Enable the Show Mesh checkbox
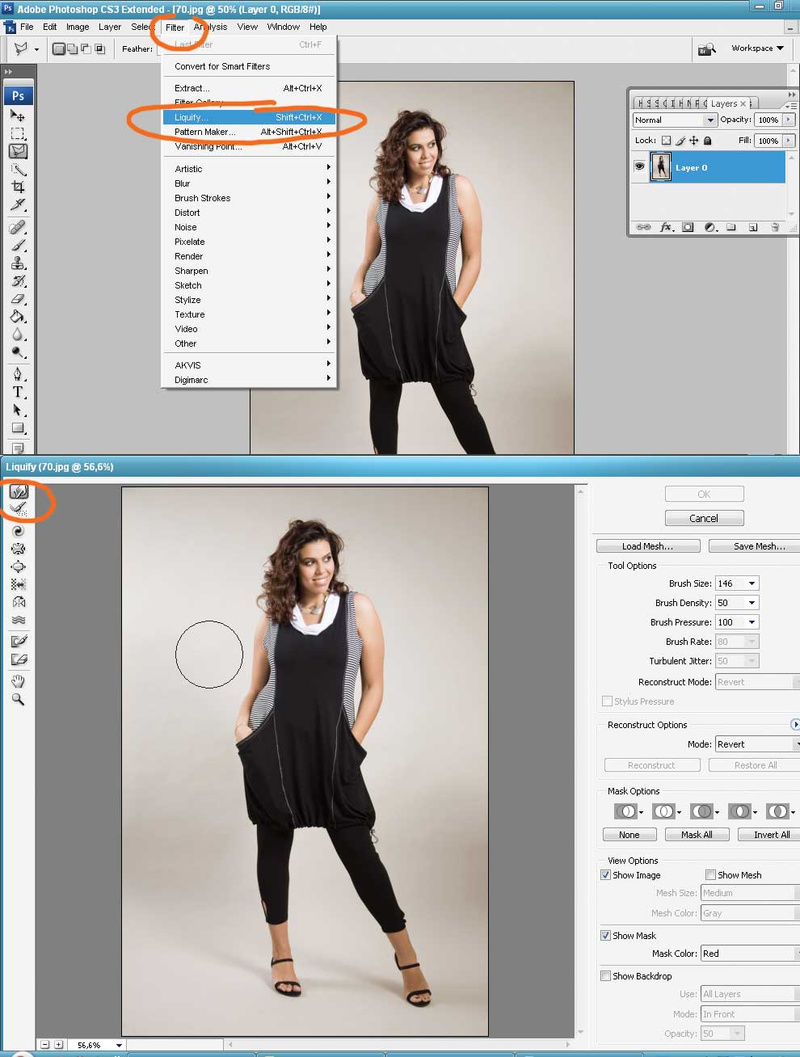This screenshot has width=800, height=1057. 711,875
